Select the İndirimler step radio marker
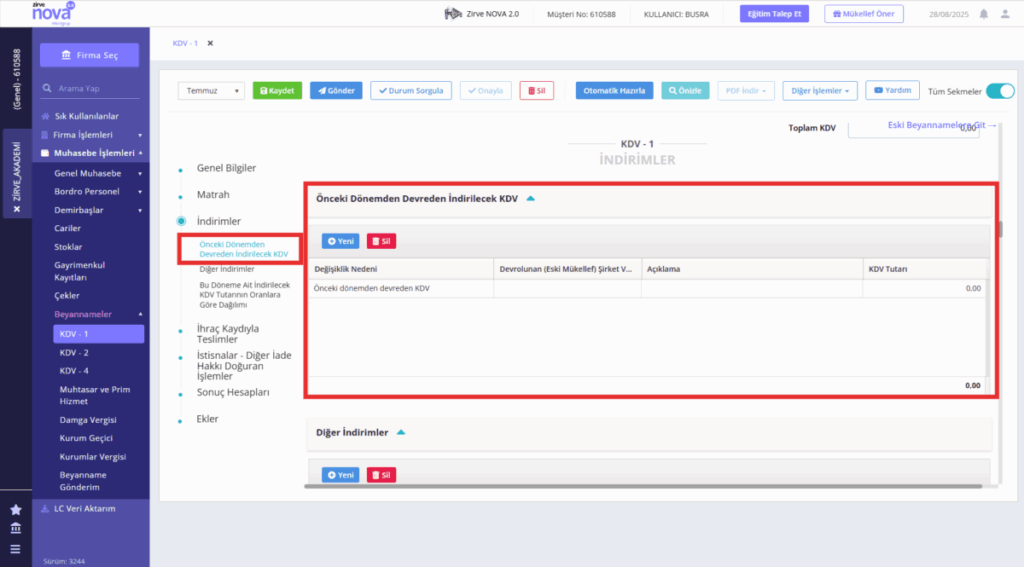 click(x=181, y=221)
